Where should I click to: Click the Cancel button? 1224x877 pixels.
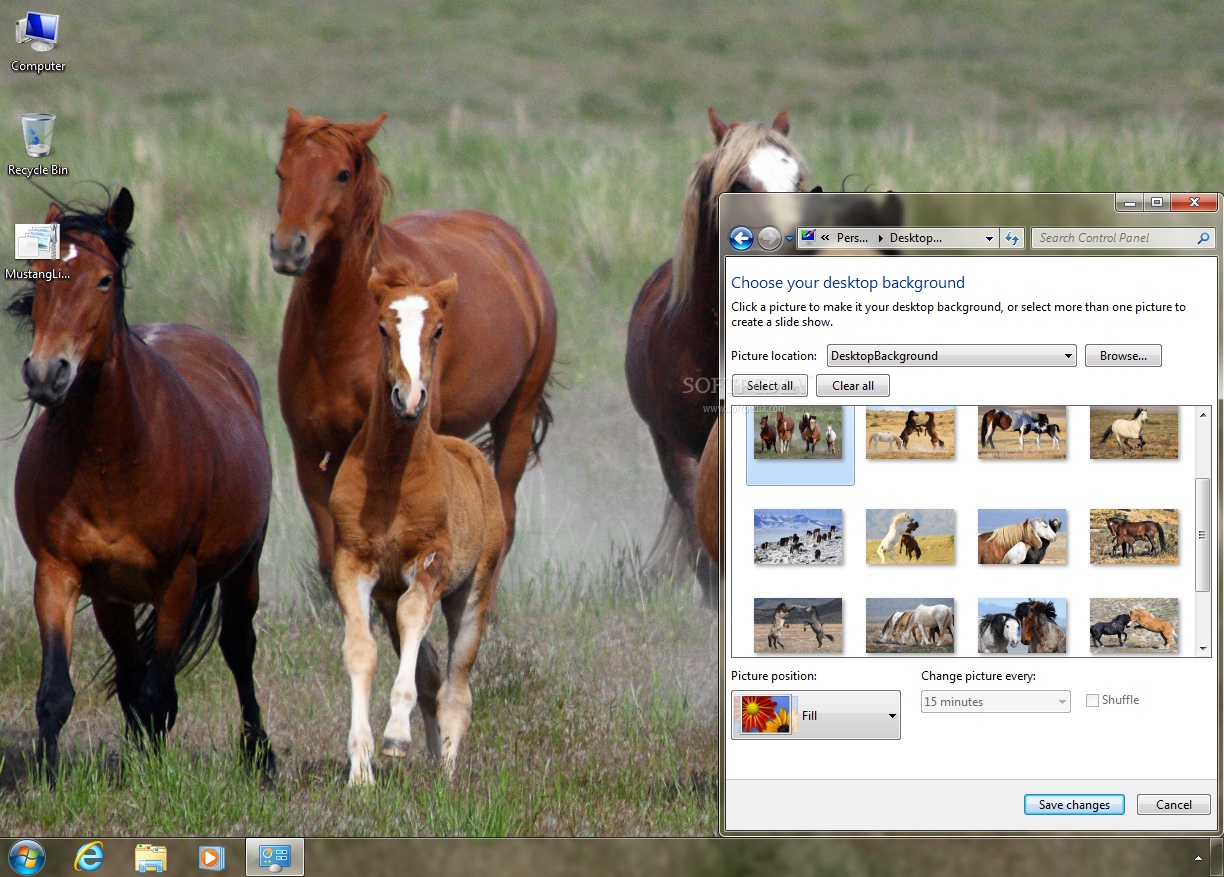click(1173, 805)
